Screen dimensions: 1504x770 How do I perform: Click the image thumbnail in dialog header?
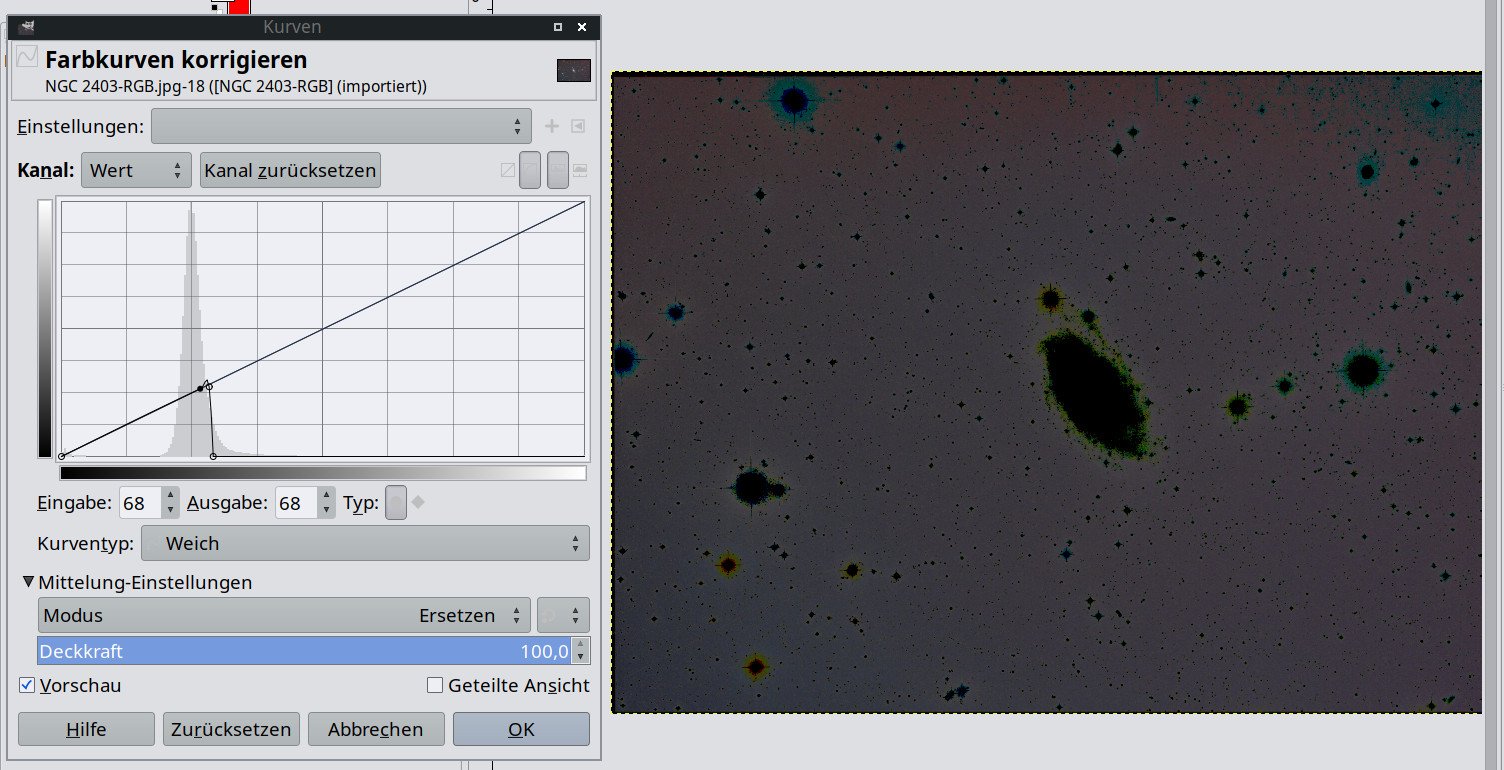pos(574,70)
